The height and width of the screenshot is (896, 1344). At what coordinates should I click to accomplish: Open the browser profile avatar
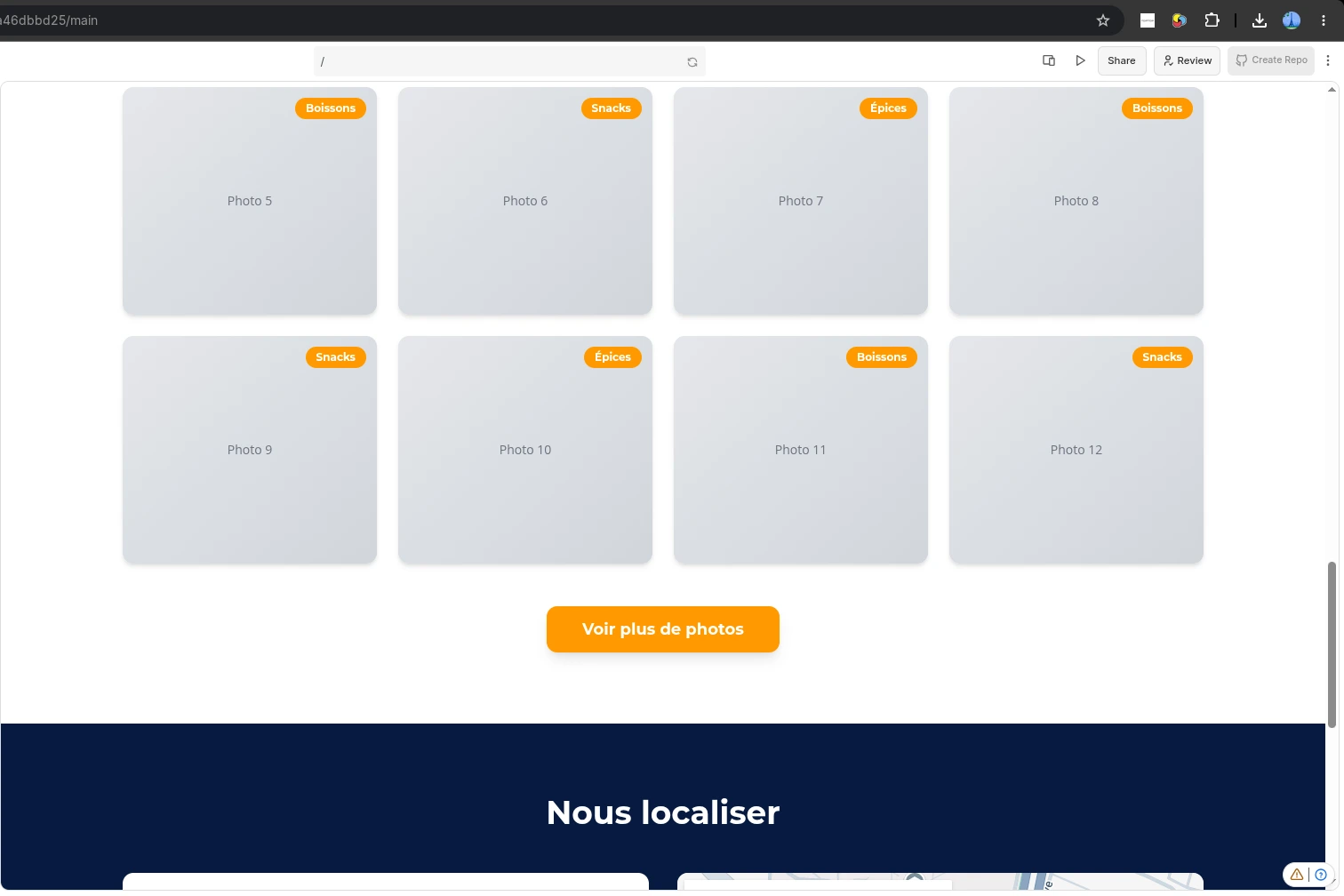1292,20
